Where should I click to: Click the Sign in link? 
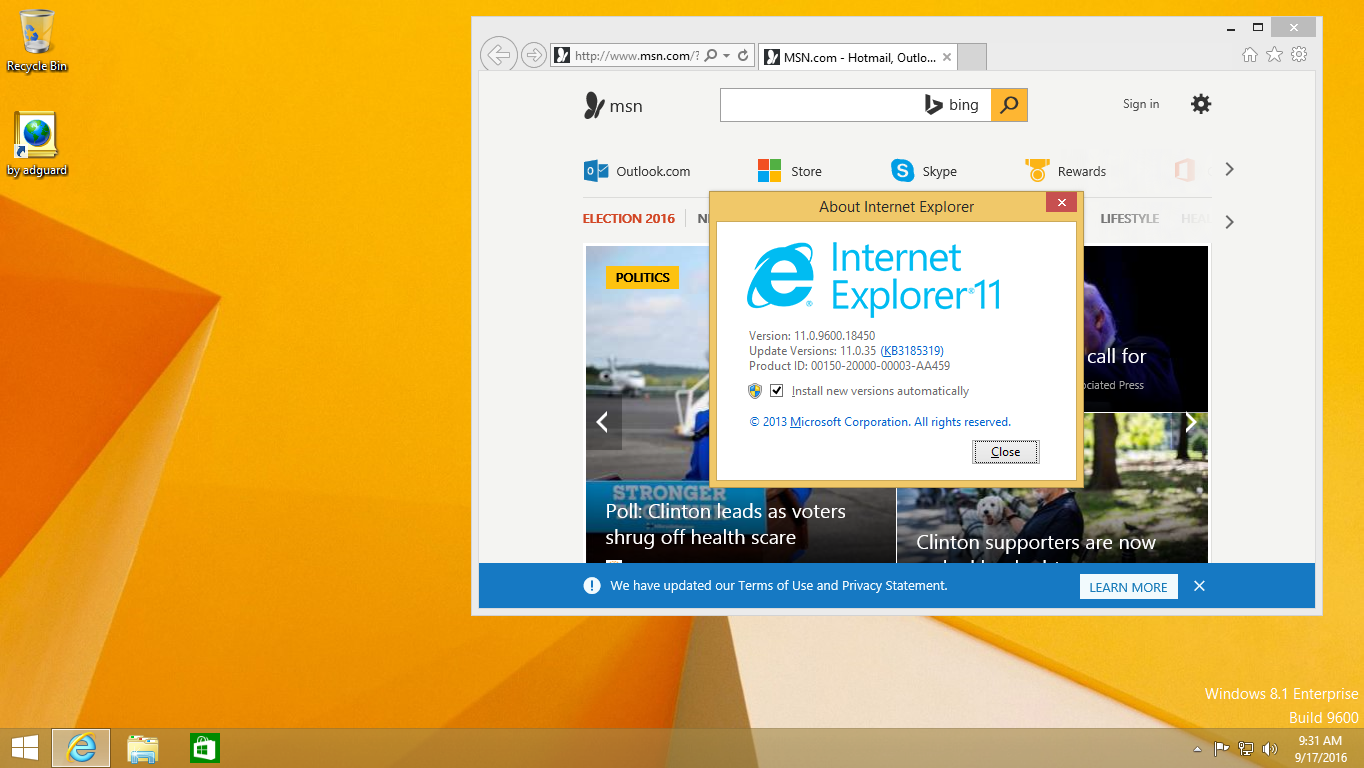click(1141, 104)
